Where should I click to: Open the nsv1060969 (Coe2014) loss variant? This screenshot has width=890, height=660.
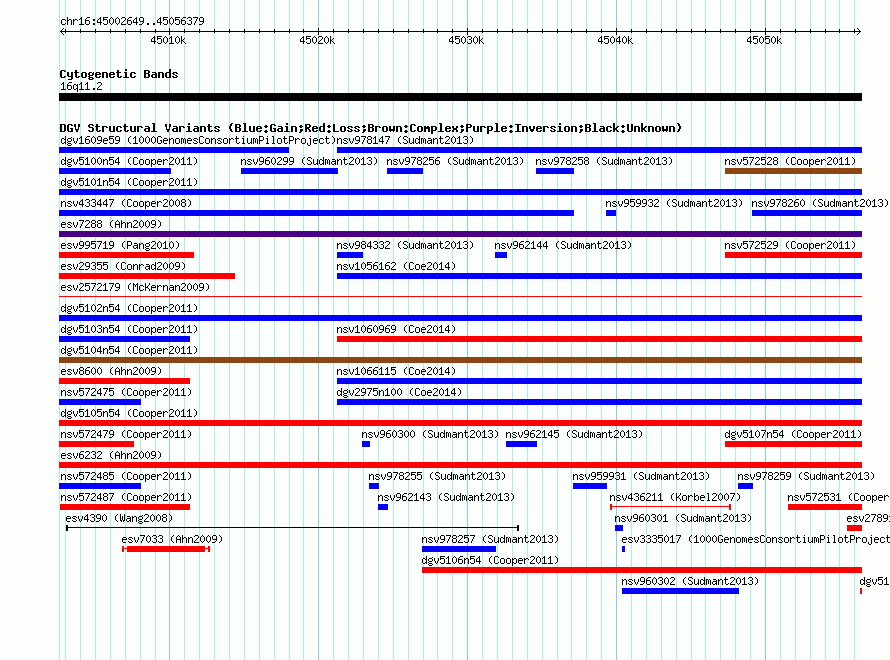coord(599,339)
